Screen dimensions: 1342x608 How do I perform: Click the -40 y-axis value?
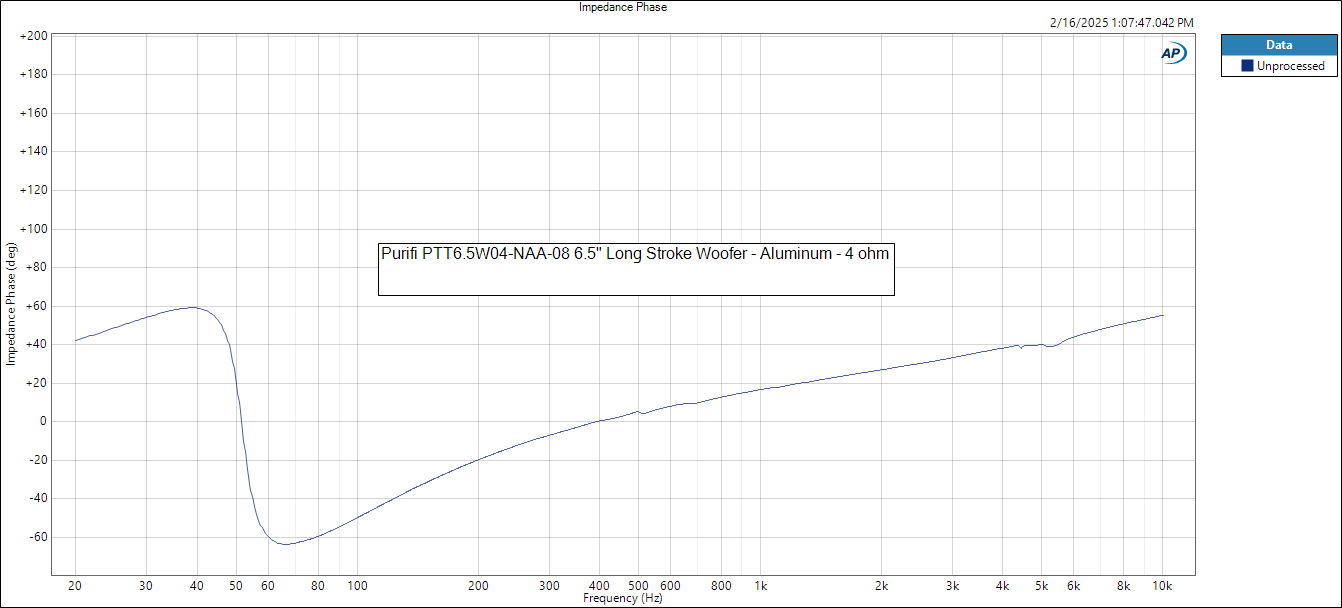pos(36,498)
